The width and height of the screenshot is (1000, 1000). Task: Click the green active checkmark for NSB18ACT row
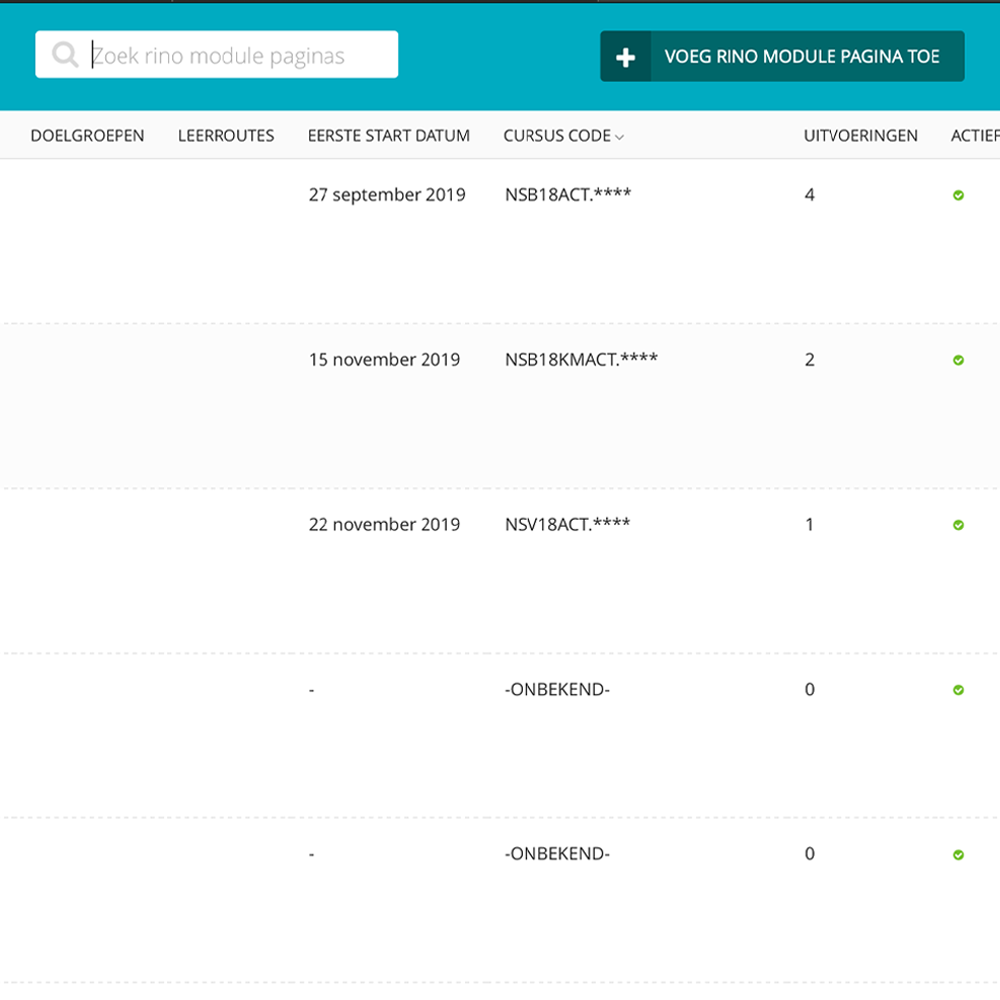pos(958,196)
